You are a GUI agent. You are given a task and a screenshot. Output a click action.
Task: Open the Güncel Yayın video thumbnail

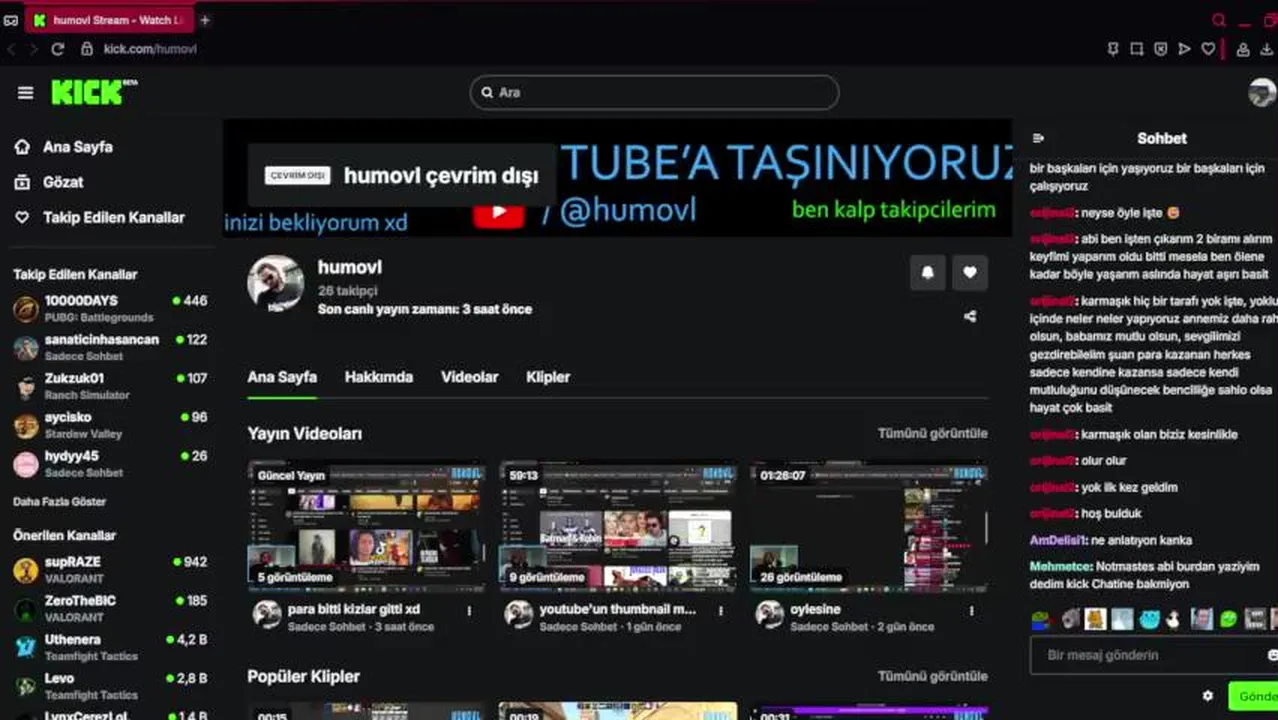tap(366, 526)
